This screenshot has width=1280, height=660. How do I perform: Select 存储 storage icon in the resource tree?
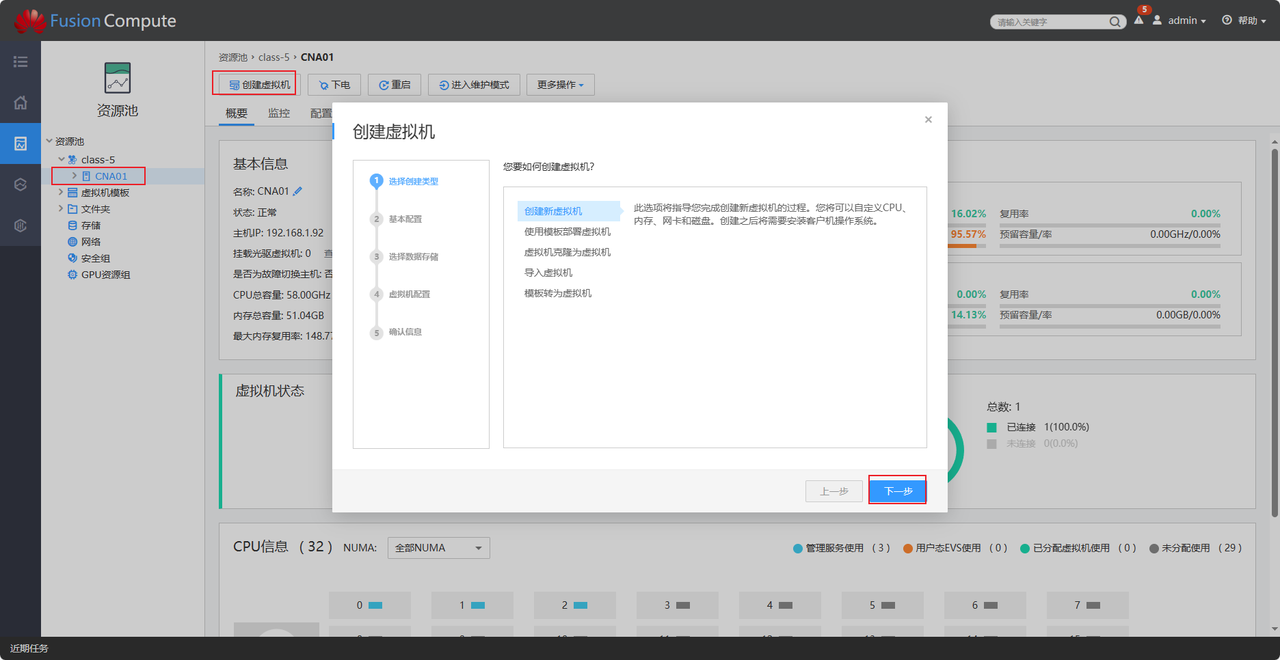click(72, 226)
